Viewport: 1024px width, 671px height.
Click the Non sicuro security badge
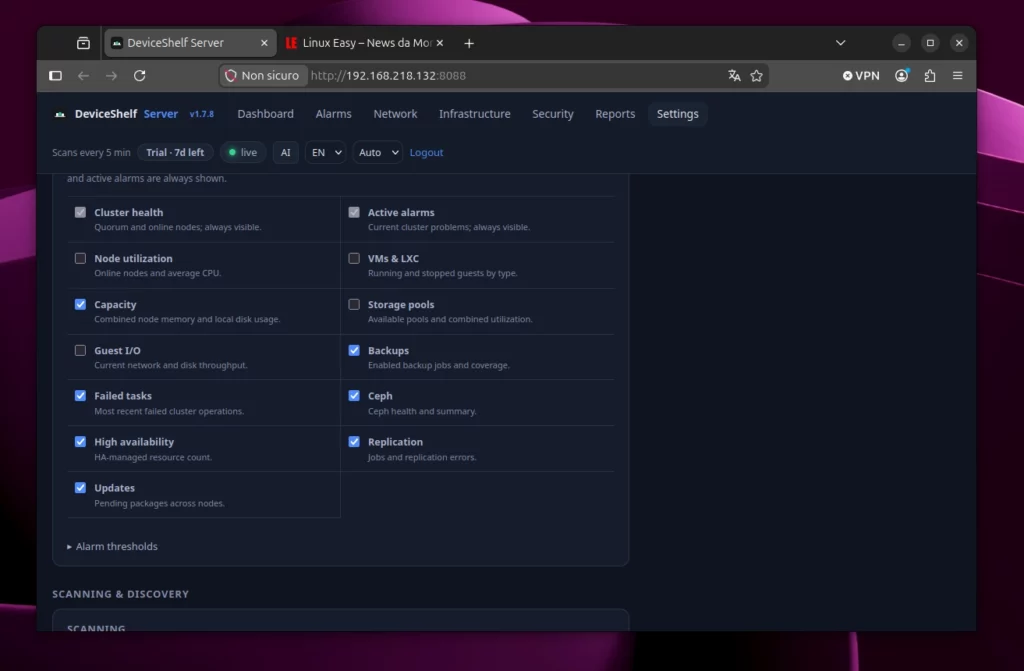coord(263,76)
